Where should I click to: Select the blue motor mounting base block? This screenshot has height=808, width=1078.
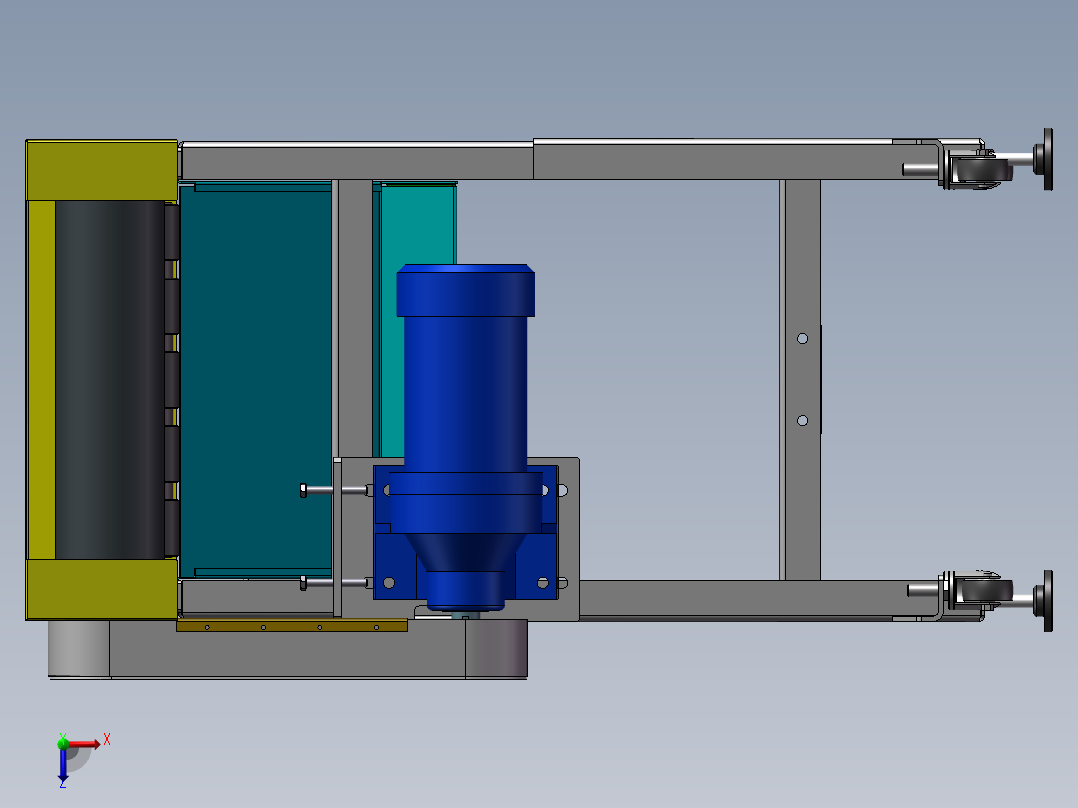(x=465, y=533)
